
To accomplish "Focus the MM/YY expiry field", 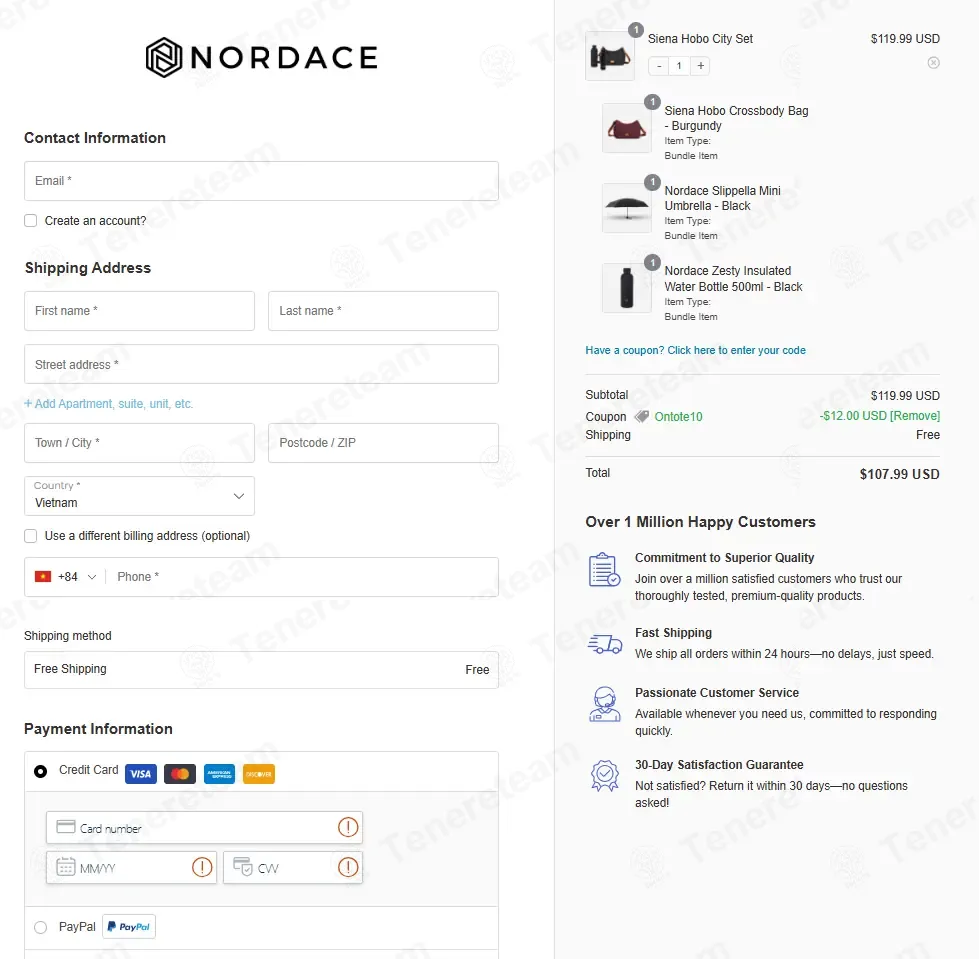I will [131, 867].
